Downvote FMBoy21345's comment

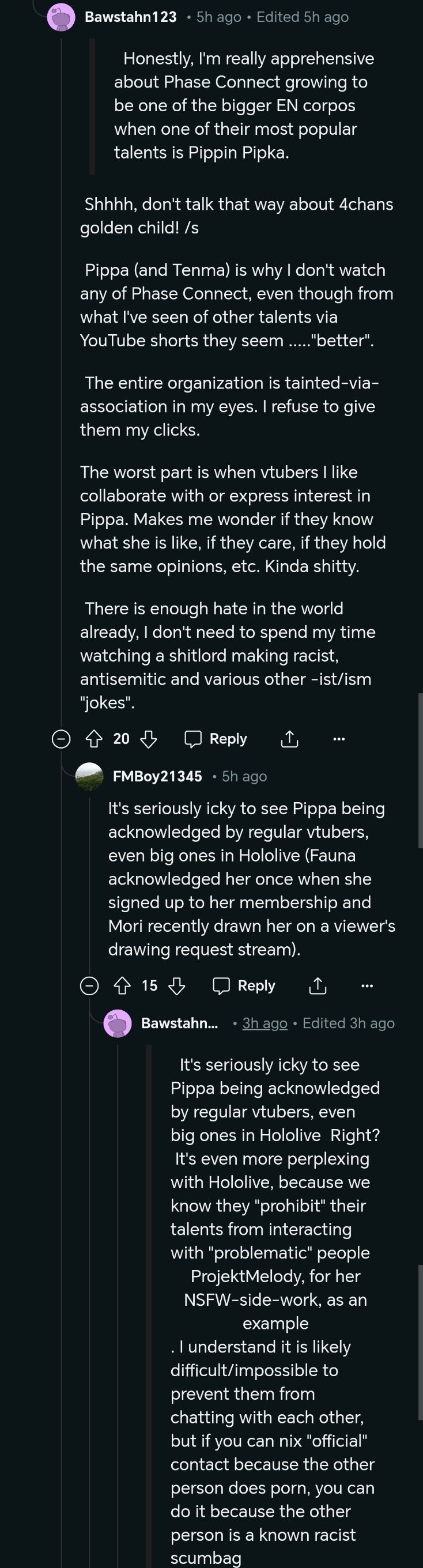click(177, 985)
